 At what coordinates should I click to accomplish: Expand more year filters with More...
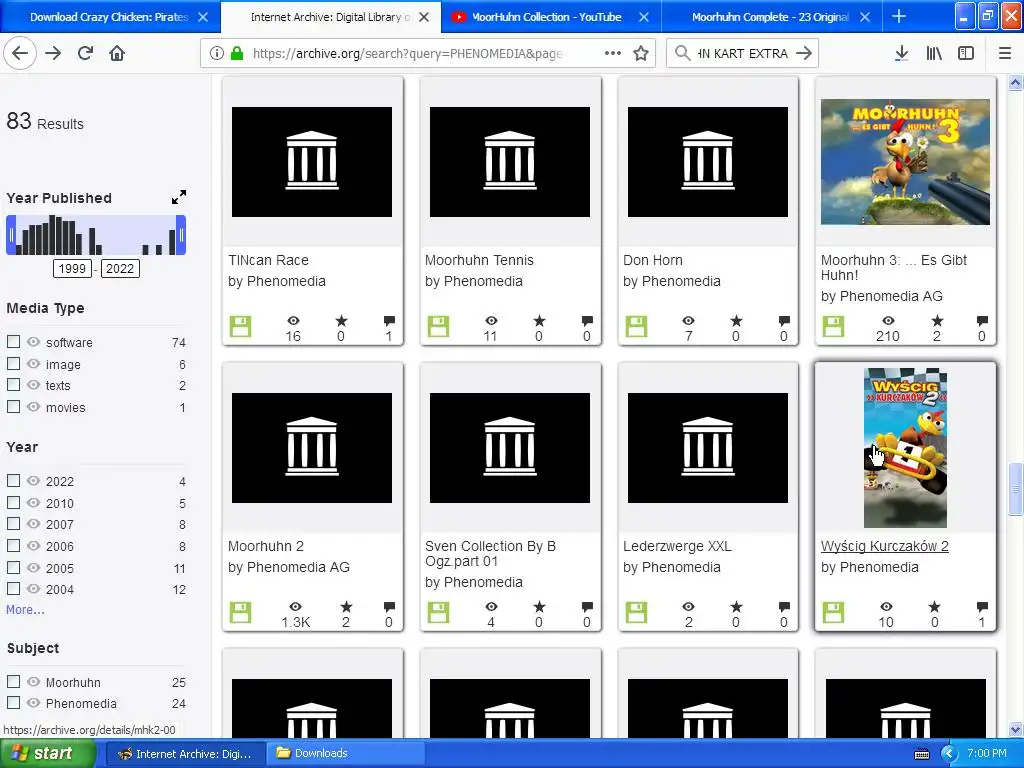pos(25,609)
